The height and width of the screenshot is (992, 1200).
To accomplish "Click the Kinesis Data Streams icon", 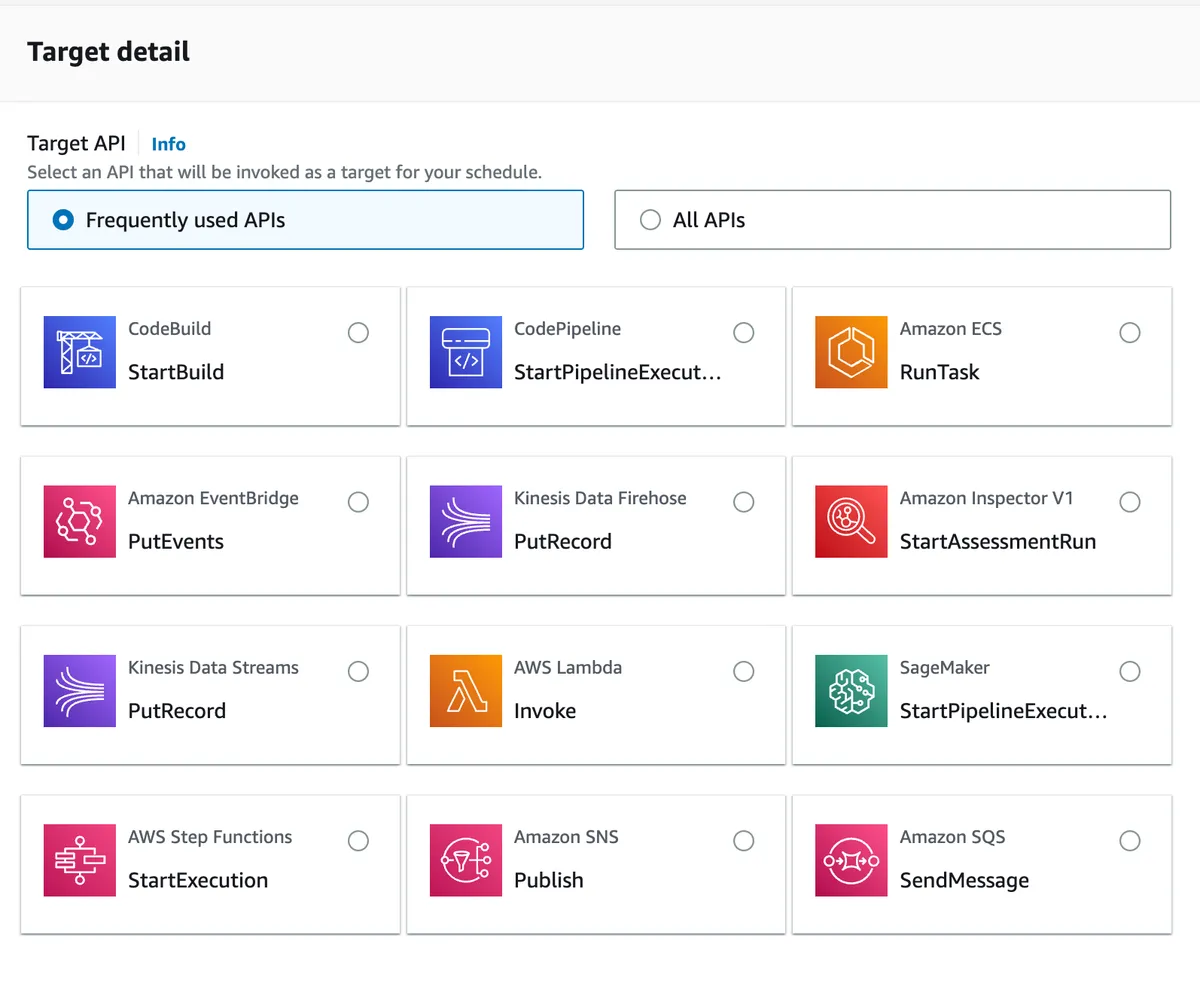I will (x=79, y=691).
